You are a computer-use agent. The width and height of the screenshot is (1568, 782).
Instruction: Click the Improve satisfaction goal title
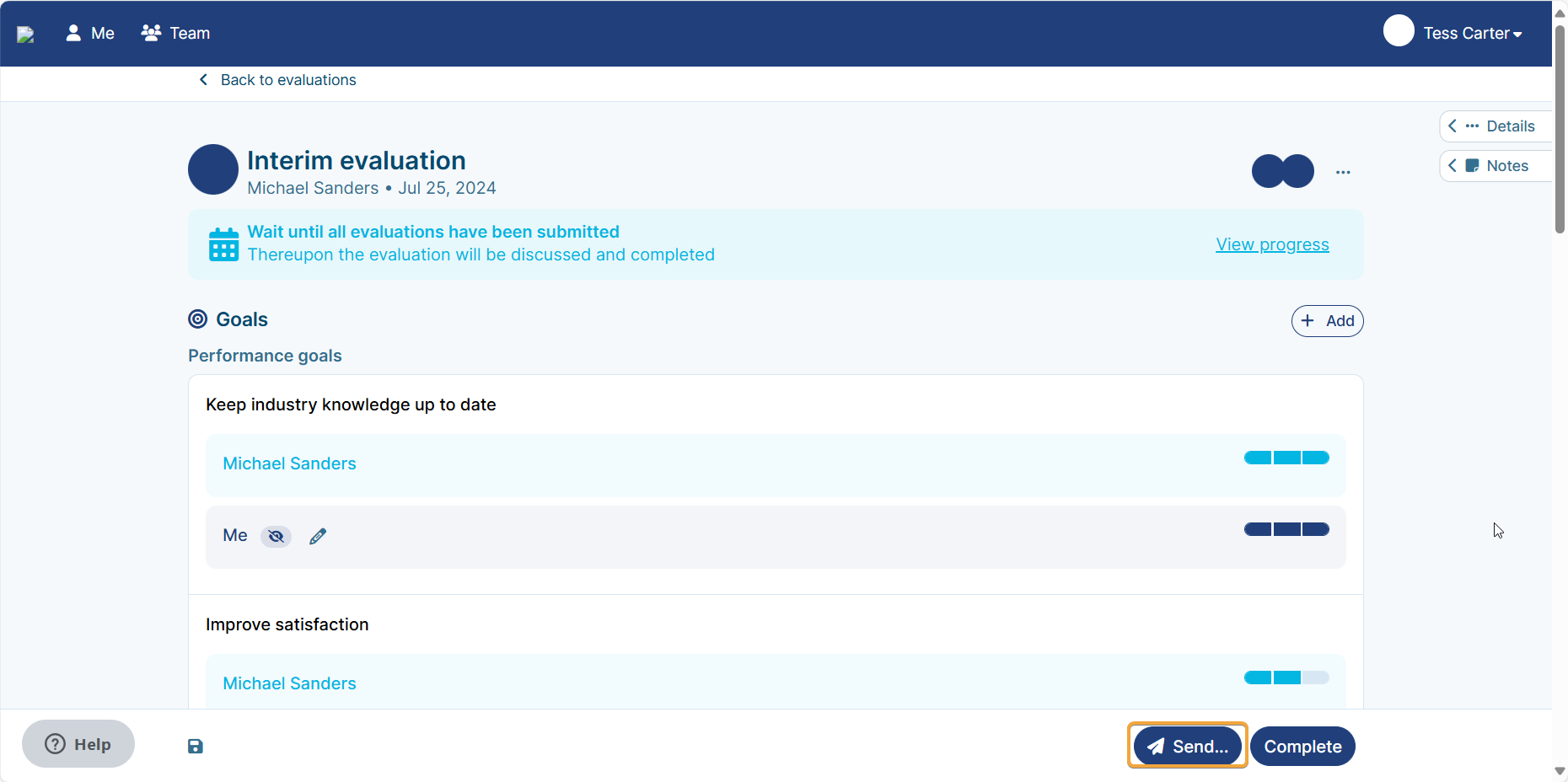287,624
